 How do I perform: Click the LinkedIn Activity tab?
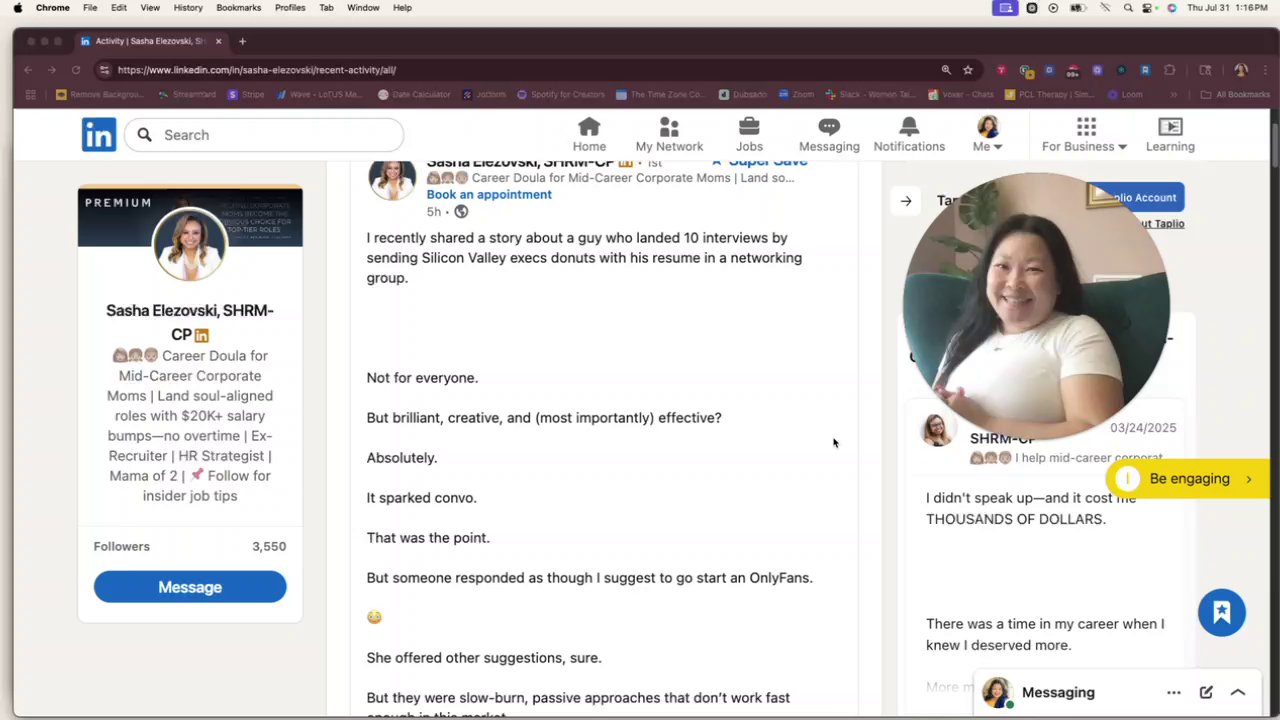(150, 41)
